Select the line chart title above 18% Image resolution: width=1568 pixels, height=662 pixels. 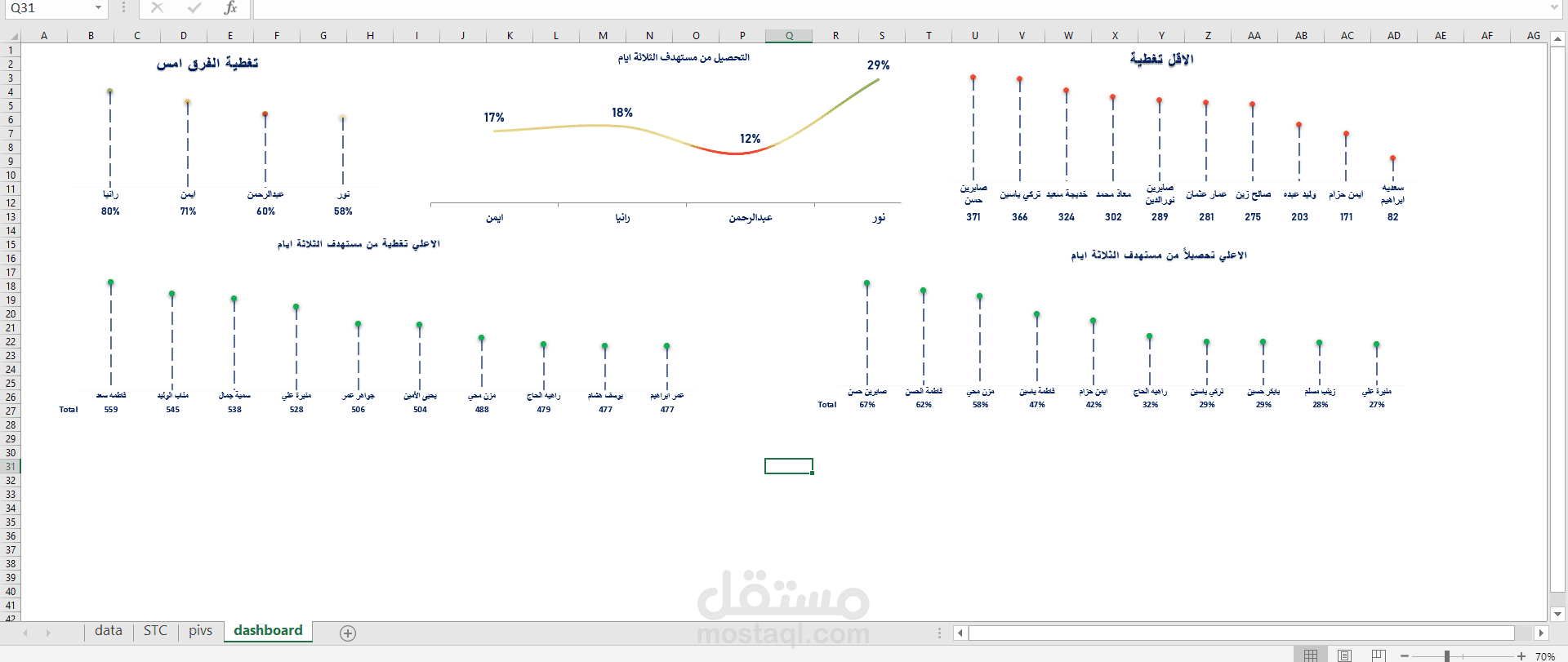point(684,57)
